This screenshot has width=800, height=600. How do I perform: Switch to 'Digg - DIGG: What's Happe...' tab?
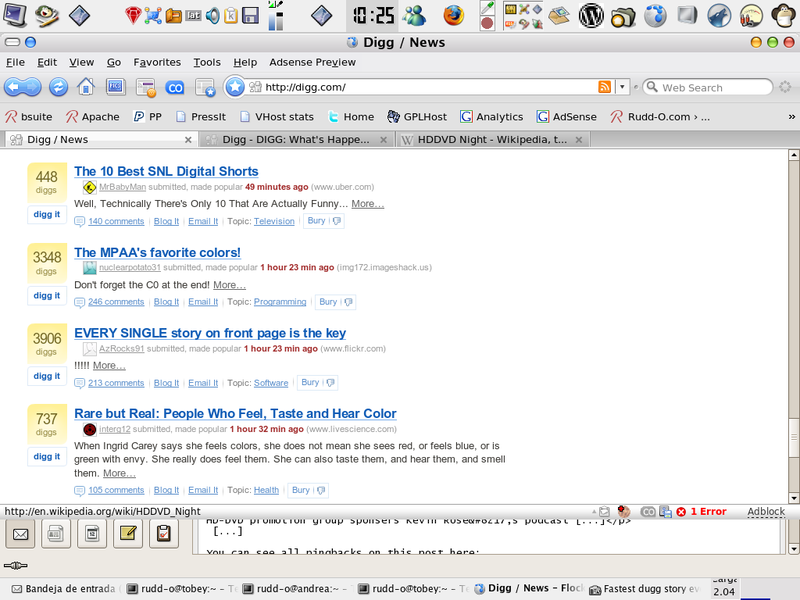(294, 139)
